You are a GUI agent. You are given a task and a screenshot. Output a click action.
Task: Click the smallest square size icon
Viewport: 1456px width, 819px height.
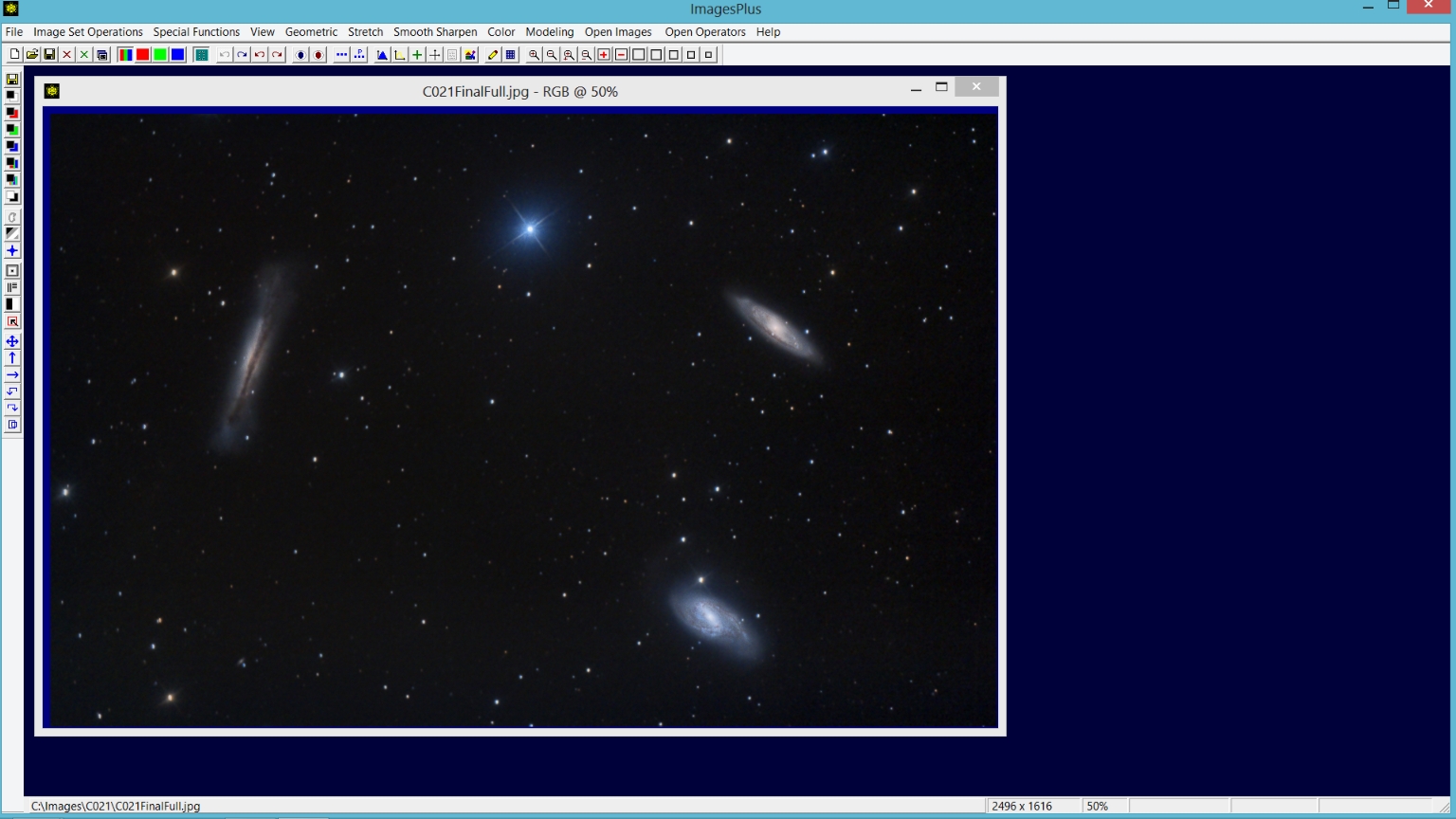pos(708,55)
